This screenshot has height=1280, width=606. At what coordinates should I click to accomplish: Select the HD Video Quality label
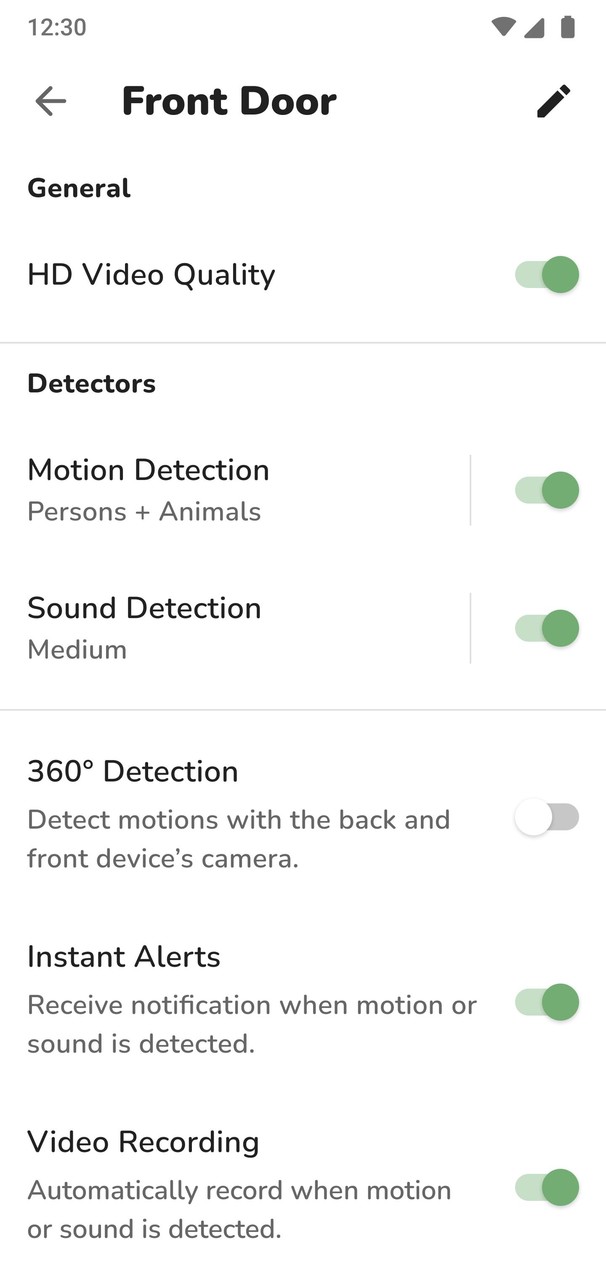click(151, 275)
